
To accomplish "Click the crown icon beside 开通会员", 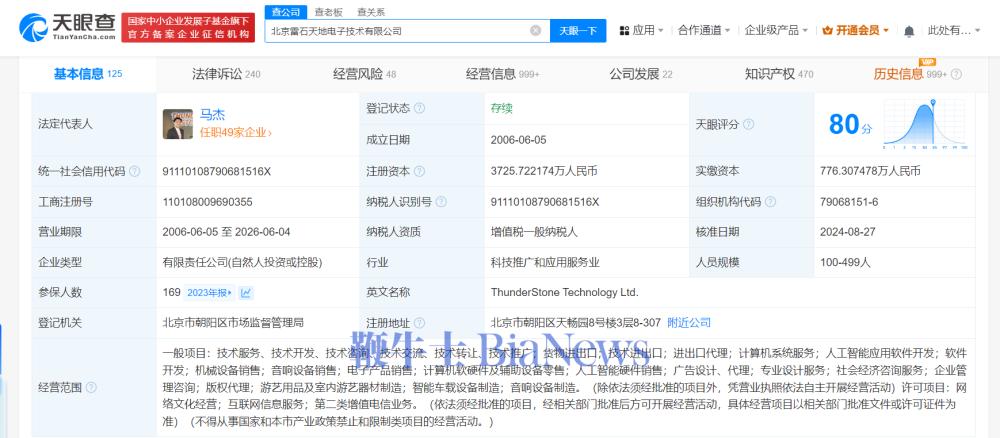I will tap(828, 31).
